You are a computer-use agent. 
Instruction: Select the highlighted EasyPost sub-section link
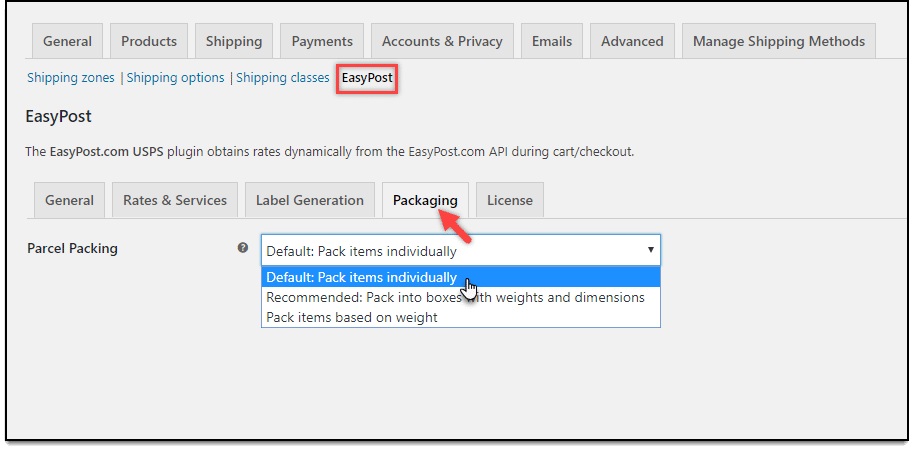pos(367,77)
